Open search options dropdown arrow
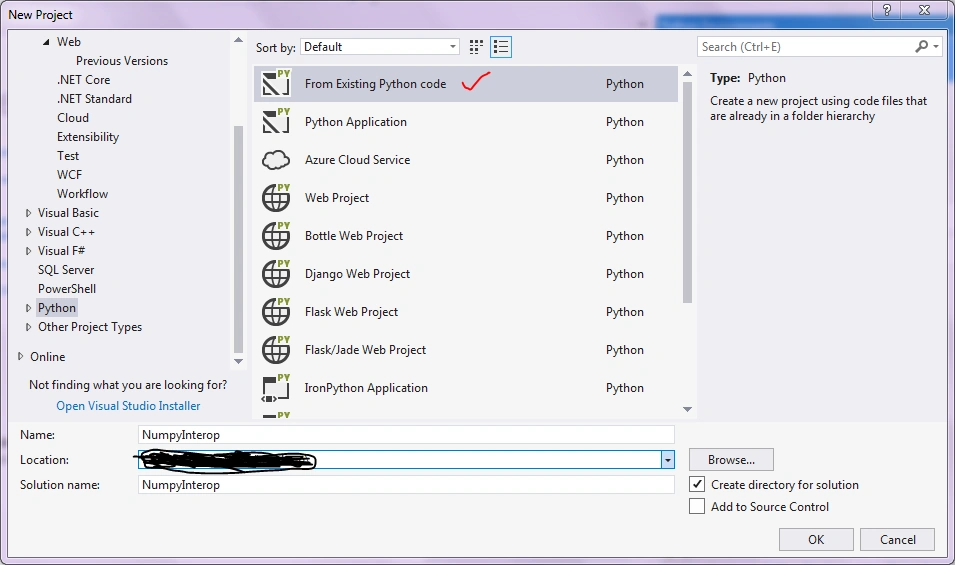 [936, 46]
